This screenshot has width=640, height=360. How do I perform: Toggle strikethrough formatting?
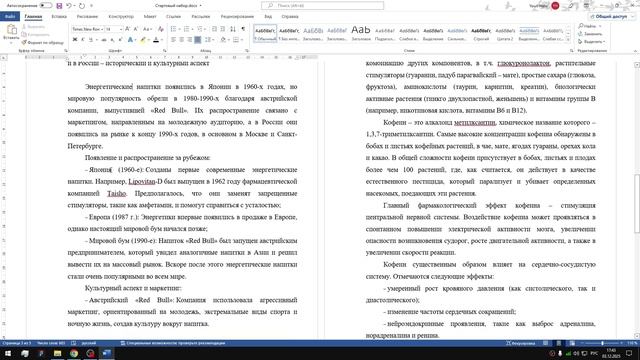point(104,40)
